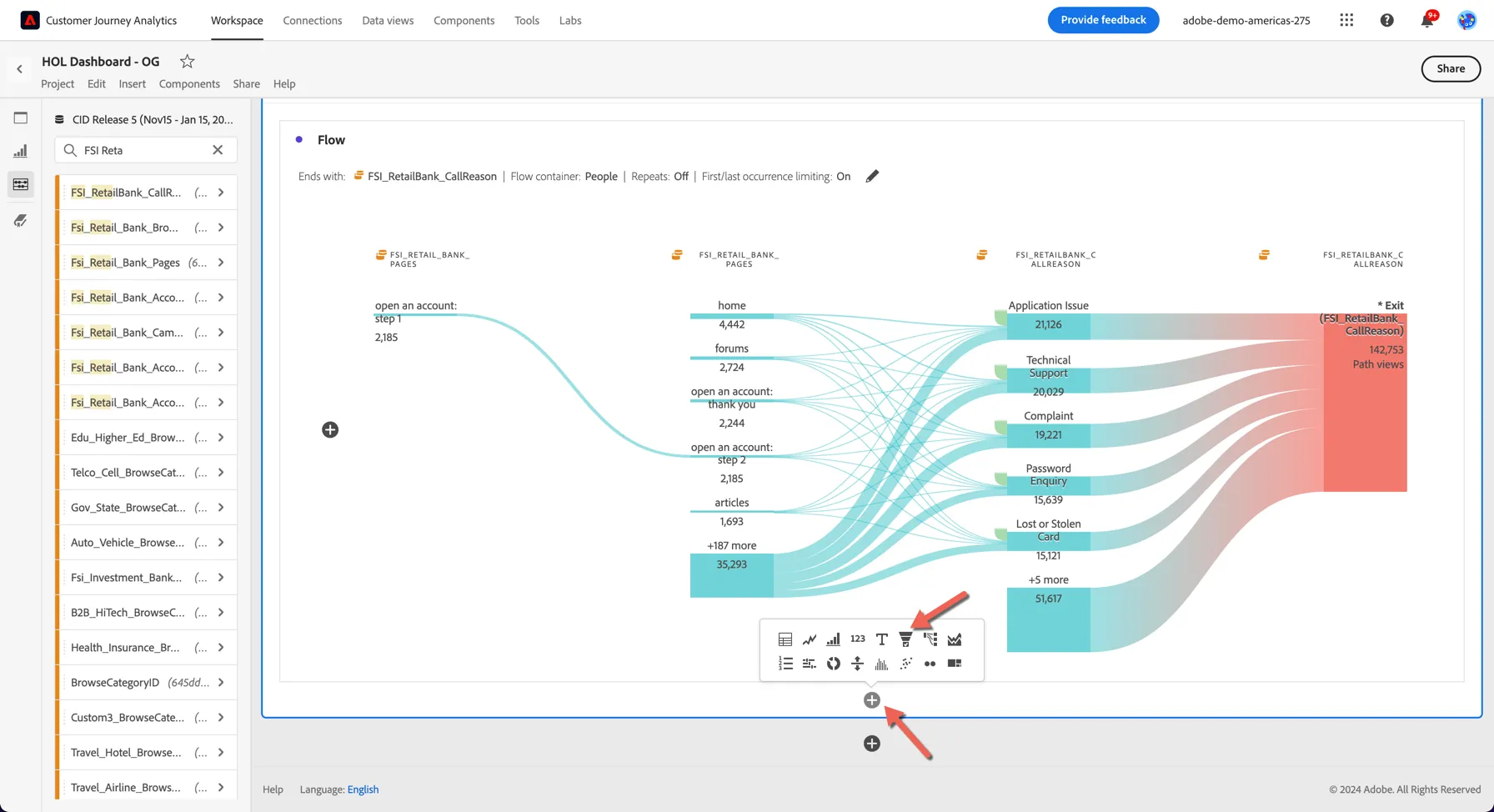Click inside the component search field

point(146,150)
